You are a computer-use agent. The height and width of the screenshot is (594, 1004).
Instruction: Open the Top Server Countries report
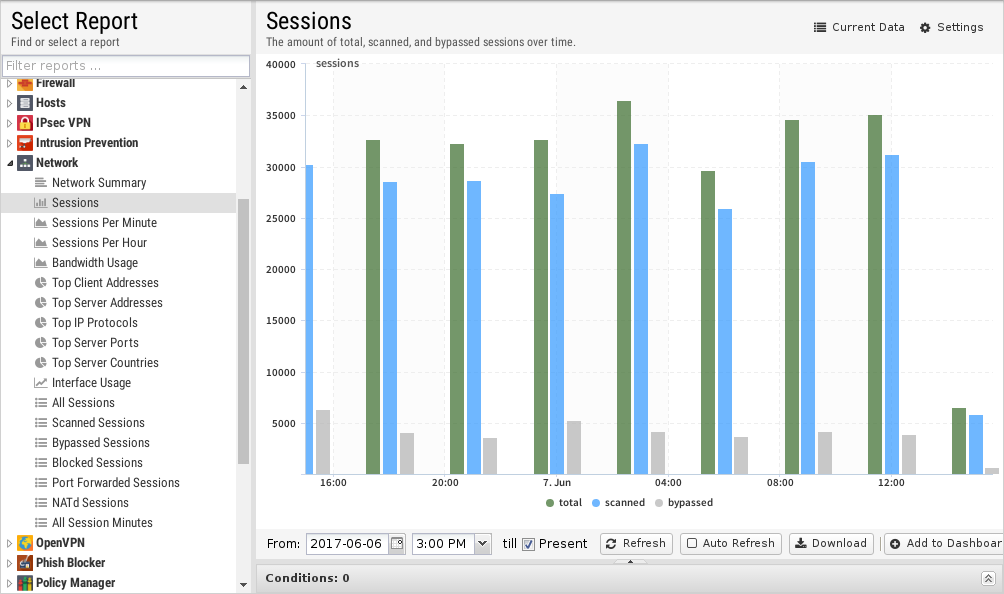pos(105,363)
